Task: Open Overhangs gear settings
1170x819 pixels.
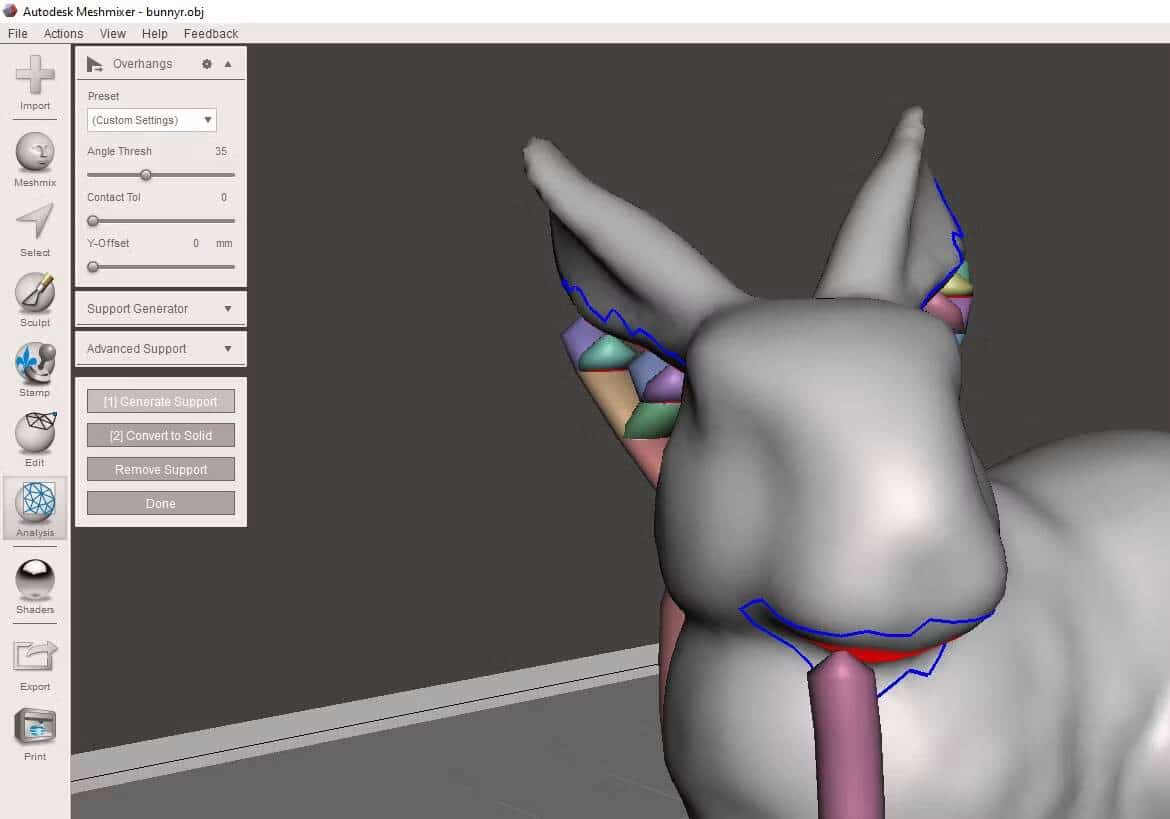Action: 207,64
